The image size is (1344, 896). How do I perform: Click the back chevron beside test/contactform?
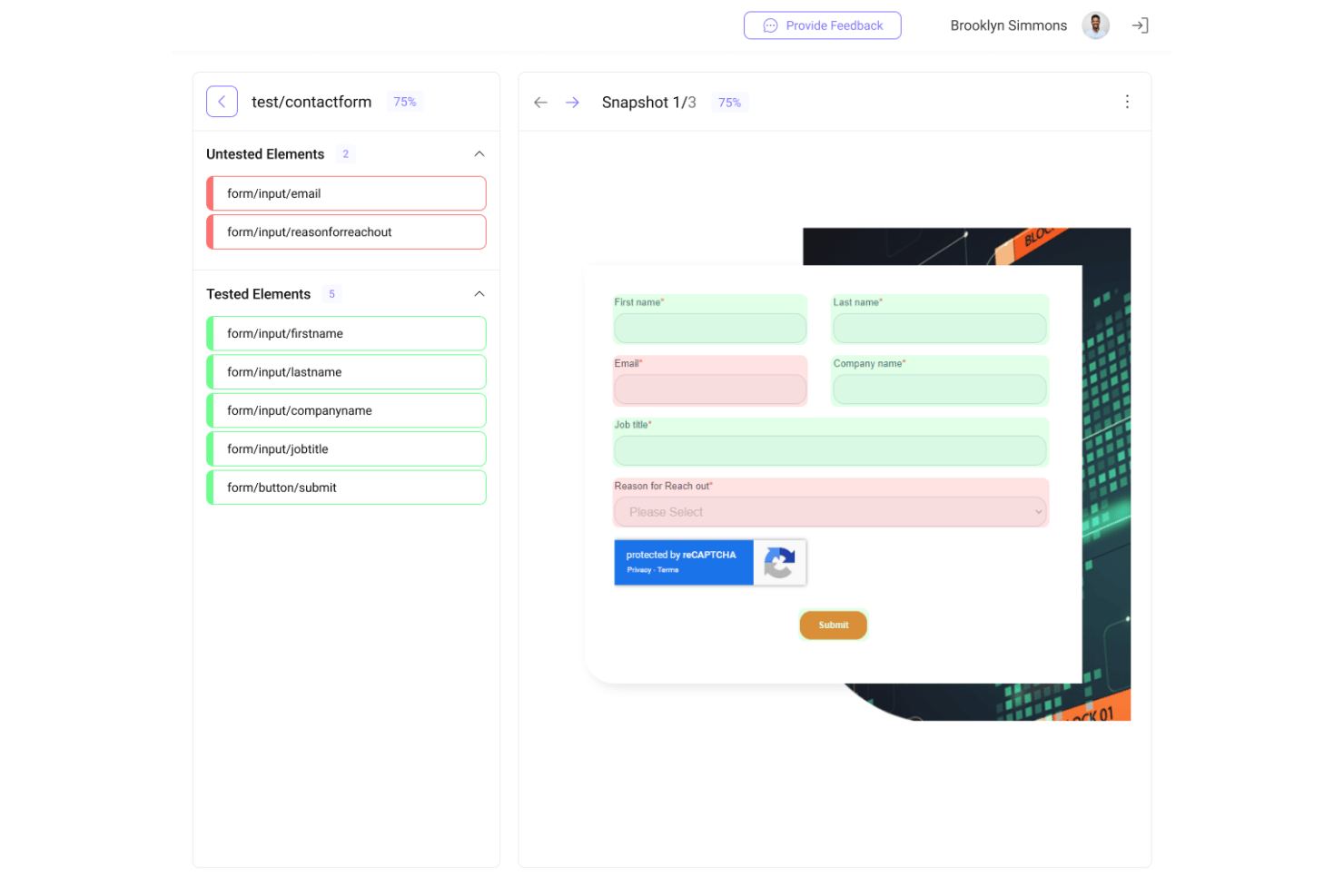point(222,102)
